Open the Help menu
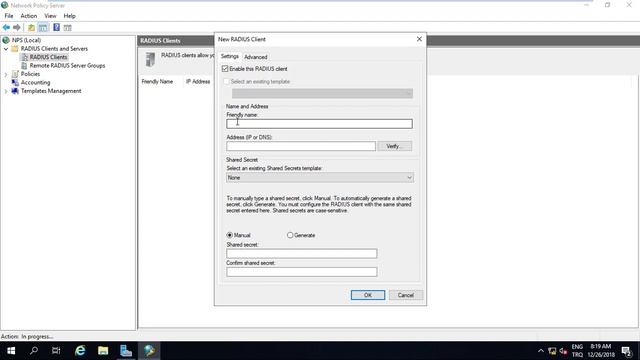 point(69,16)
